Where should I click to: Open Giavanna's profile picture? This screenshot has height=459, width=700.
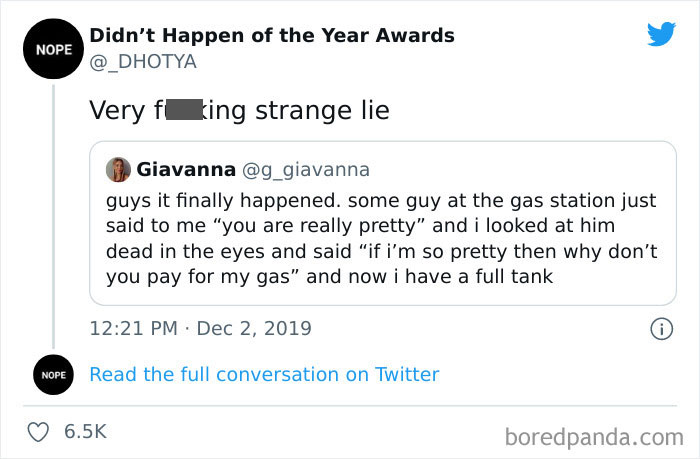(x=118, y=169)
